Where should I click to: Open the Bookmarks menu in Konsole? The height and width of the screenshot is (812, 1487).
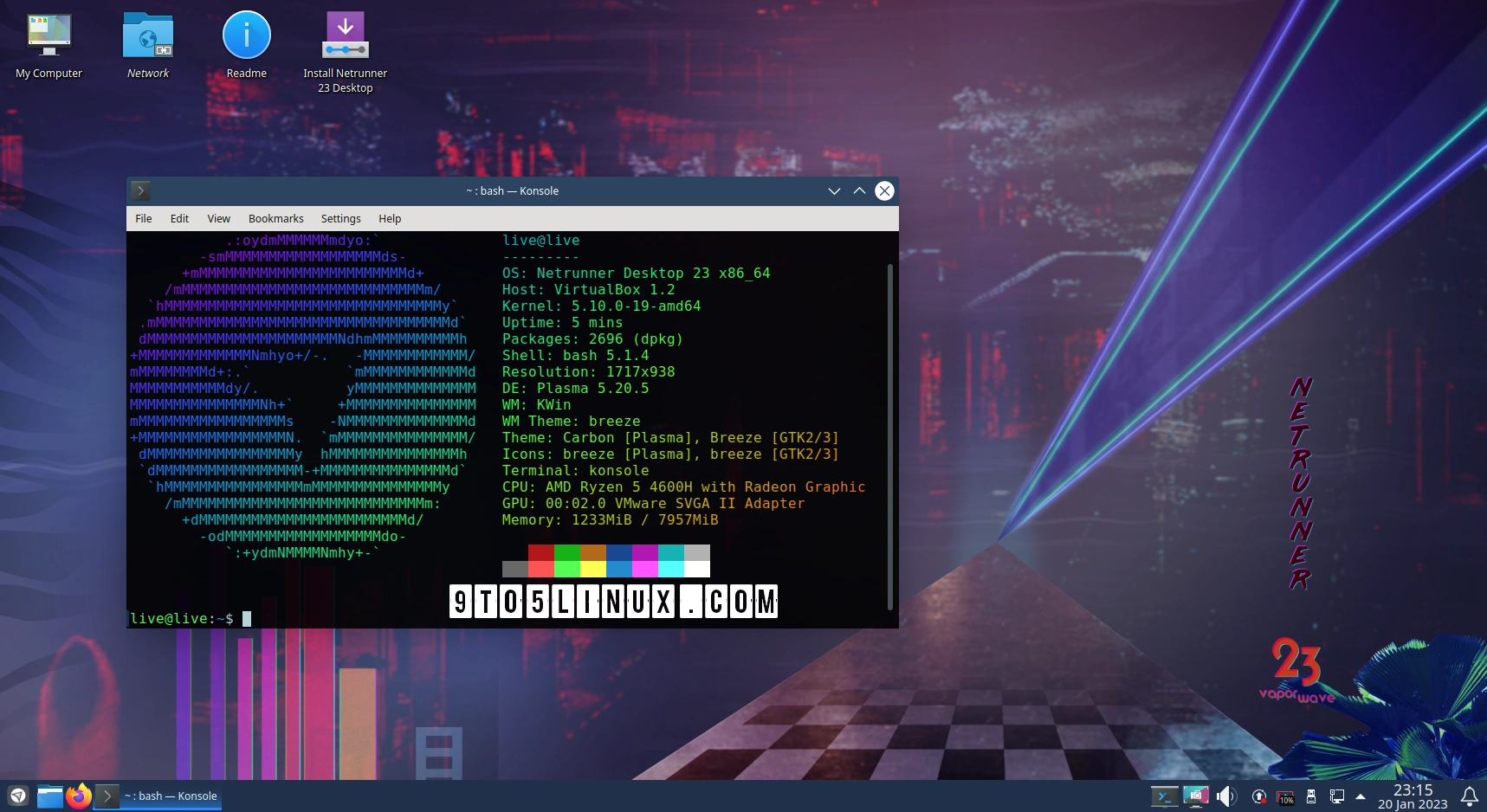pyautogui.click(x=275, y=218)
